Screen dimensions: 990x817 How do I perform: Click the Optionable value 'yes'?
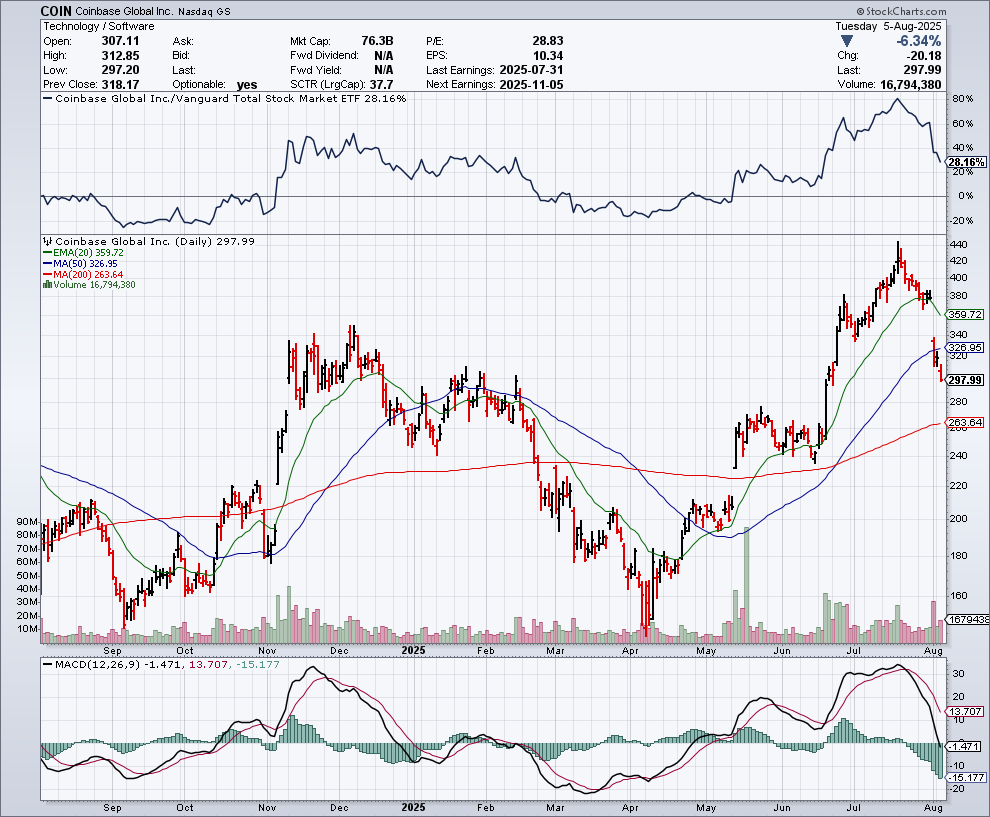[247, 85]
